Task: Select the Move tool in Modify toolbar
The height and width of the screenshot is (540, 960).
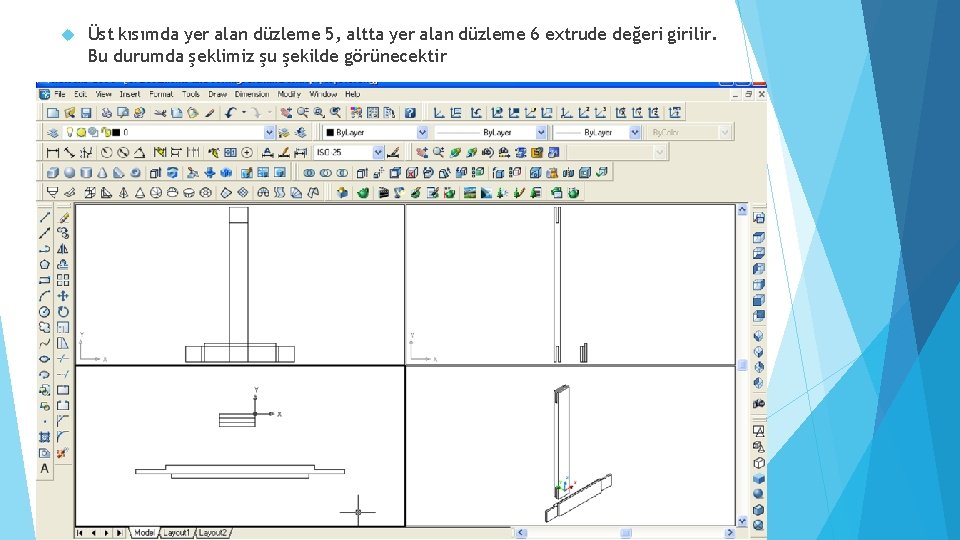Action: (x=63, y=296)
